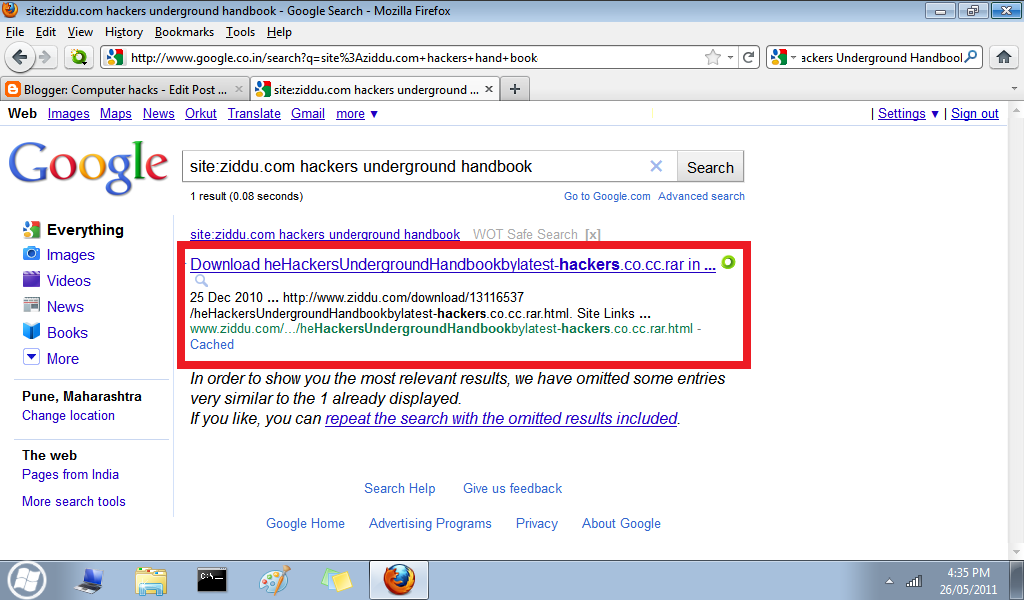Close the Blogger Computer hacks tab
The image size is (1024, 600).
coord(238,89)
